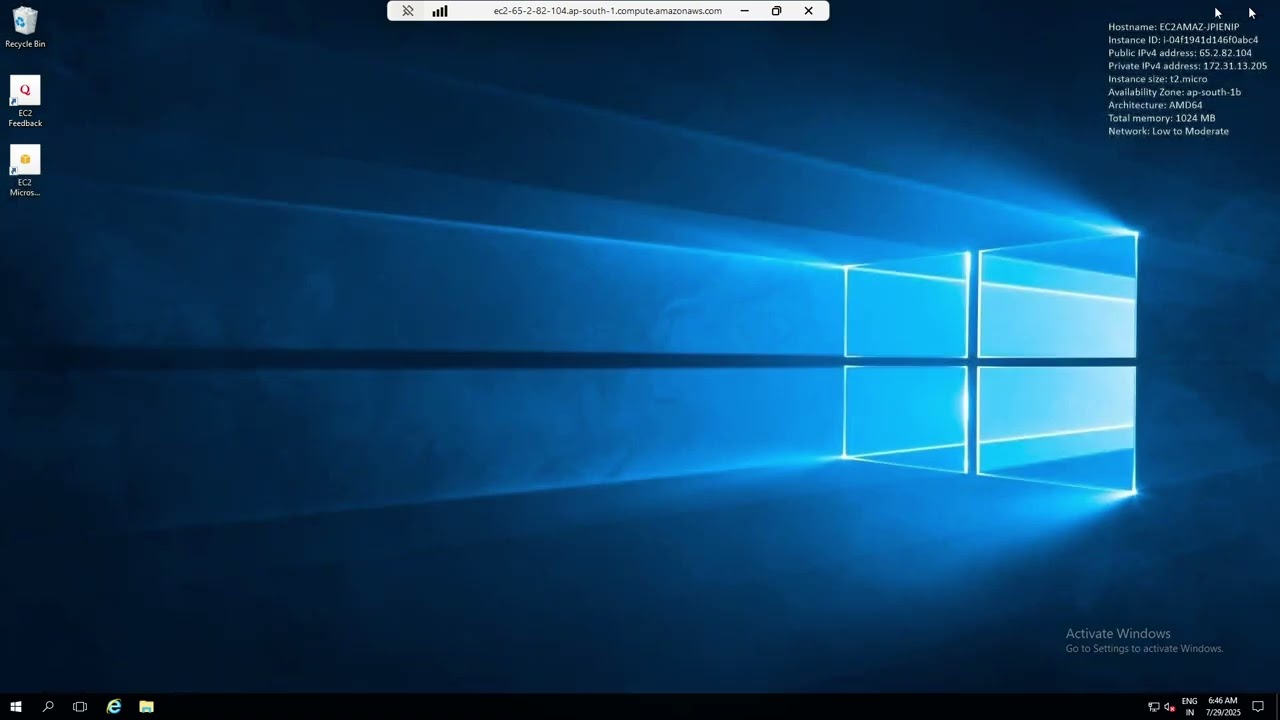Open the clock showing 6:46 AM
The image size is (1280, 720).
[x=1222, y=707]
